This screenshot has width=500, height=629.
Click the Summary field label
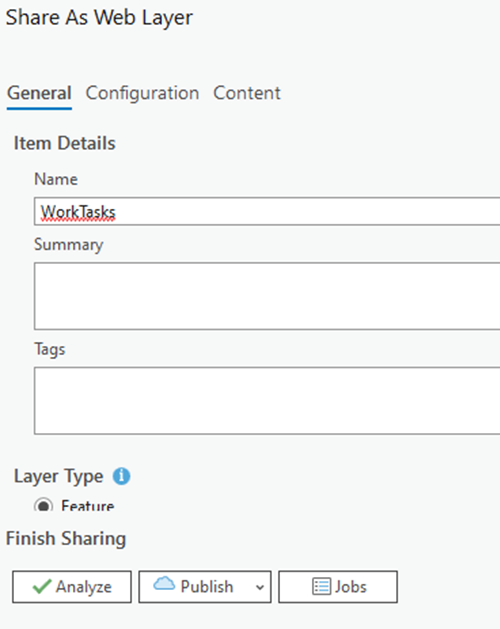pyautogui.click(x=69, y=245)
